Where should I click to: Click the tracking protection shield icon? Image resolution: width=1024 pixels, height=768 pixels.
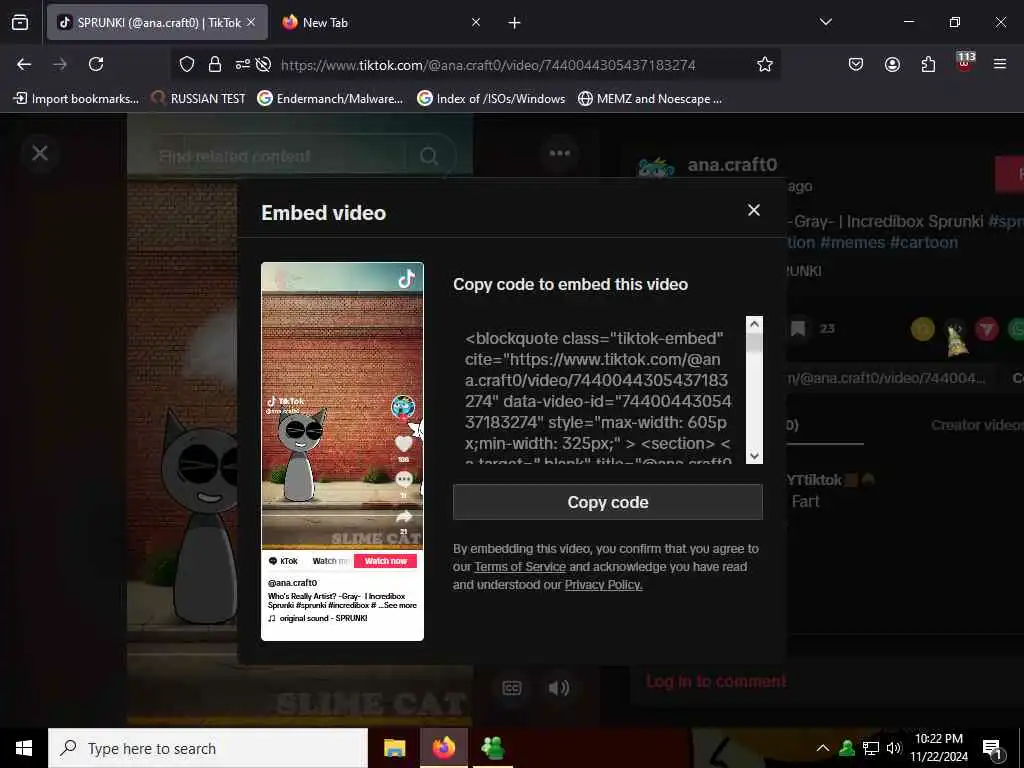coord(187,64)
